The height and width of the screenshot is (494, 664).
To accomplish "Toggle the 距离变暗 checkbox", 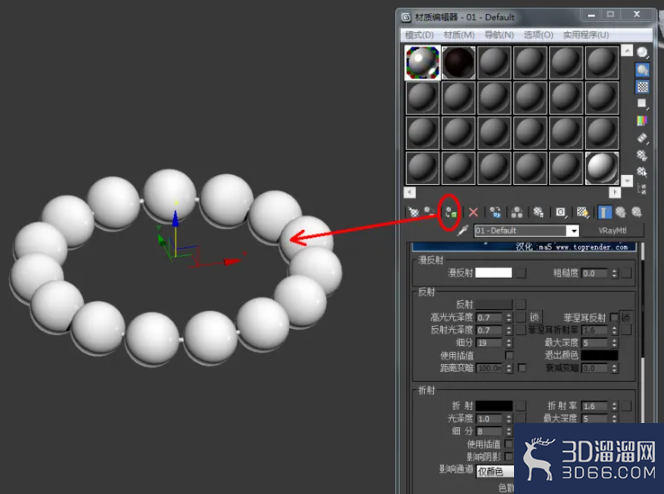I will coord(522,368).
